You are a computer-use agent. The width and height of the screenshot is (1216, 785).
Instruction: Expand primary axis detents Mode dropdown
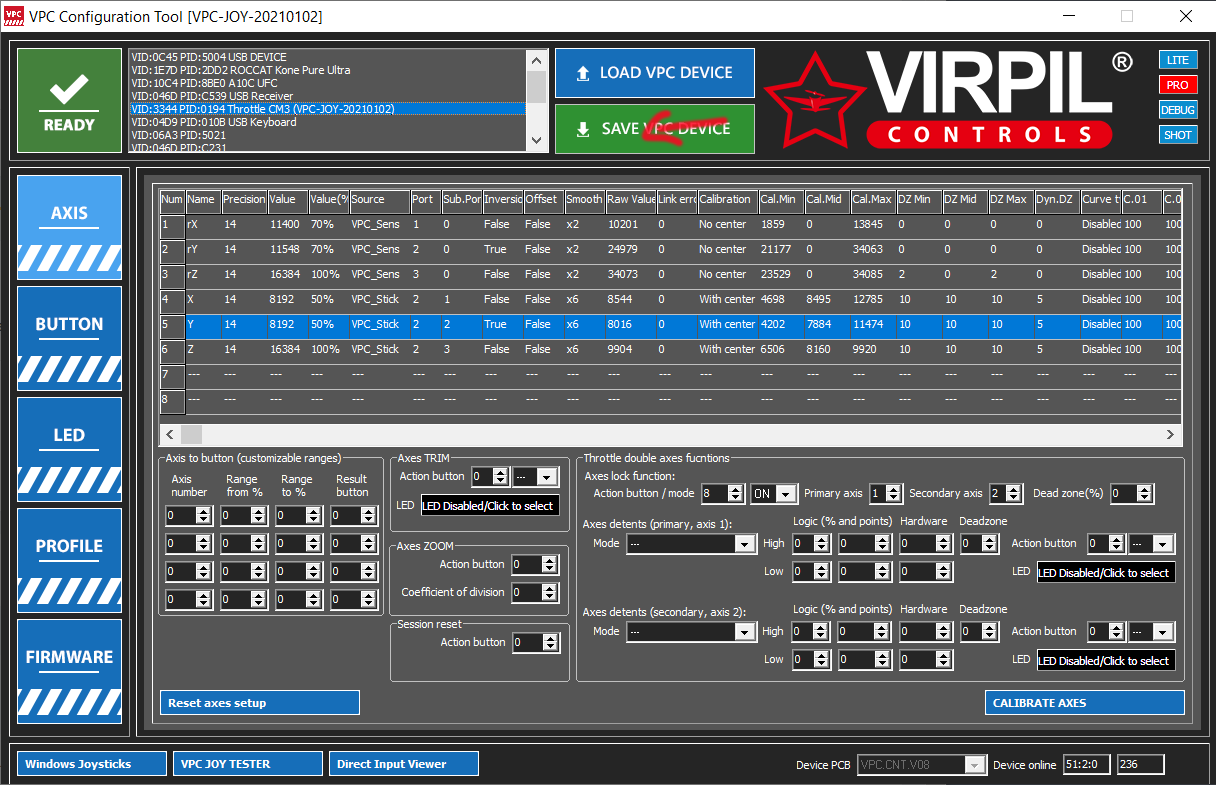[744, 544]
